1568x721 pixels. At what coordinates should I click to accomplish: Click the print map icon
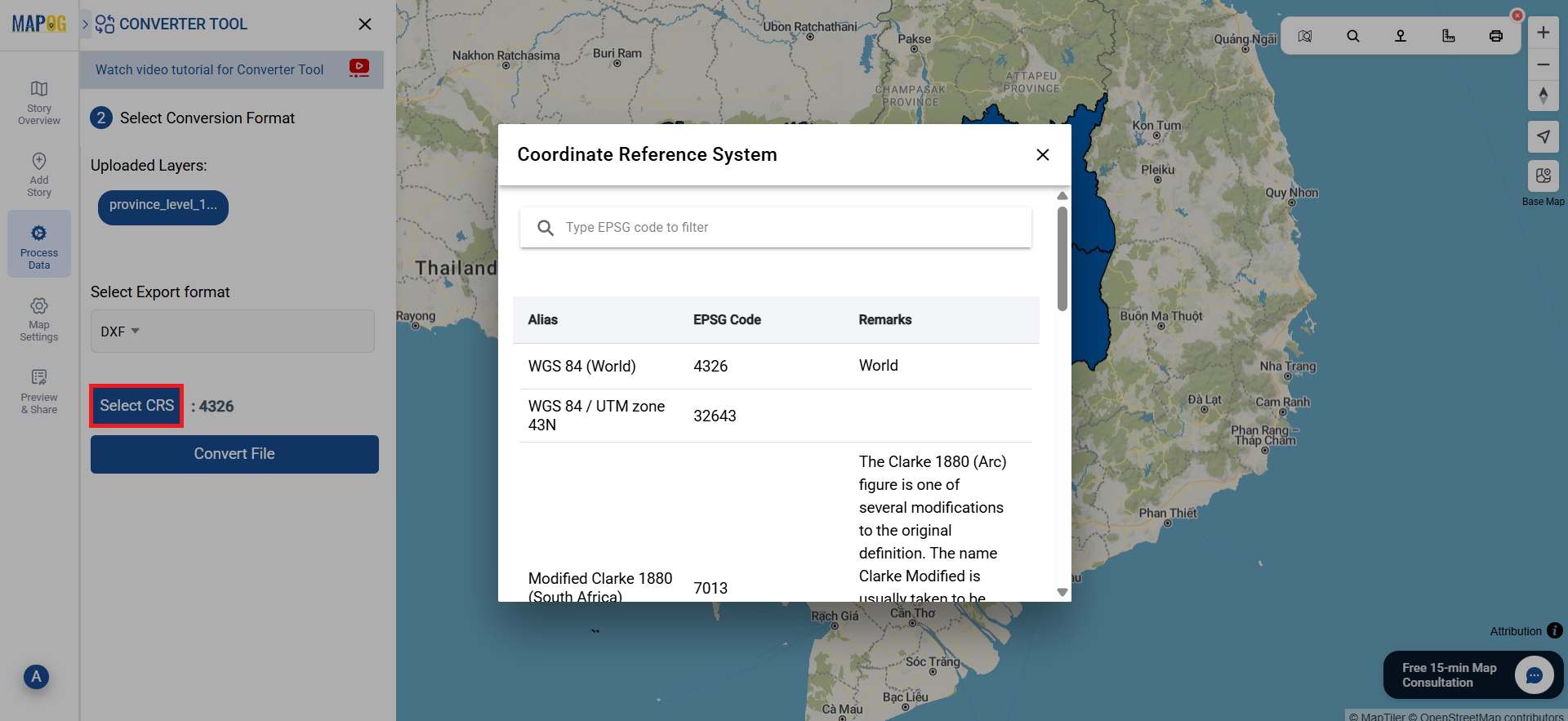coord(1495,36)
